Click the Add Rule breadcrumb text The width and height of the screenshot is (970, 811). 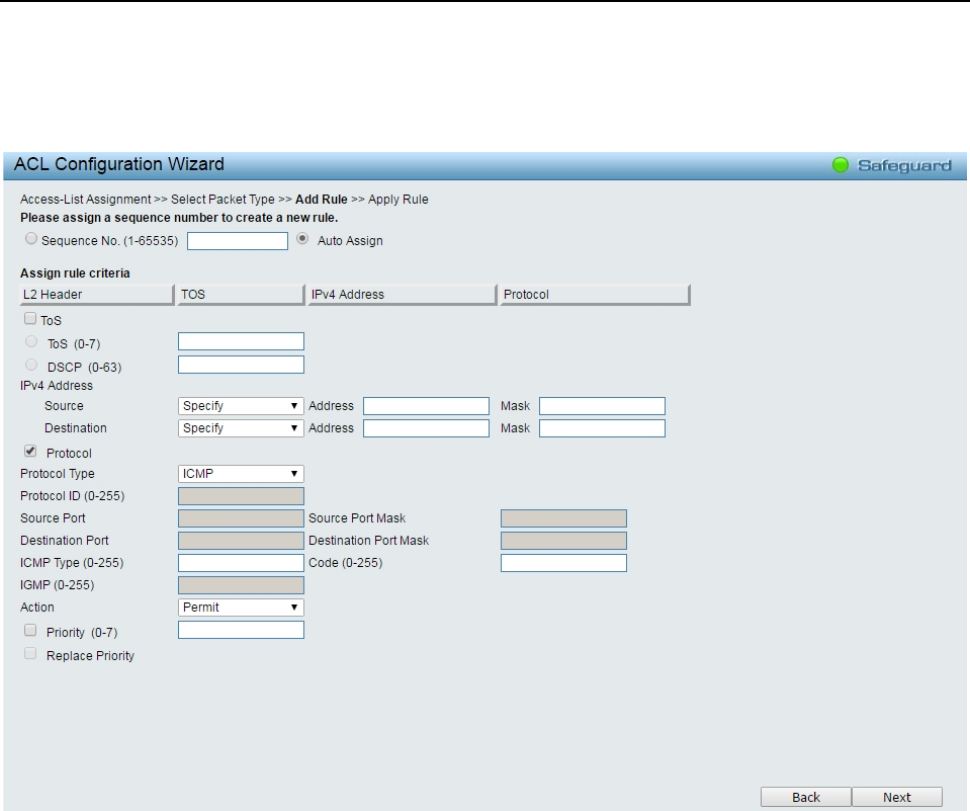tap(321, 199)
